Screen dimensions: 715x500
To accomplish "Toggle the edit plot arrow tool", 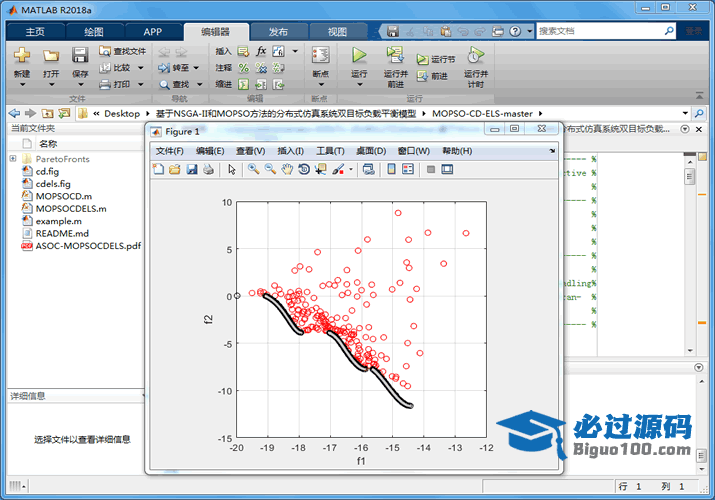I will pyautogui.click(x=232, y=170).
